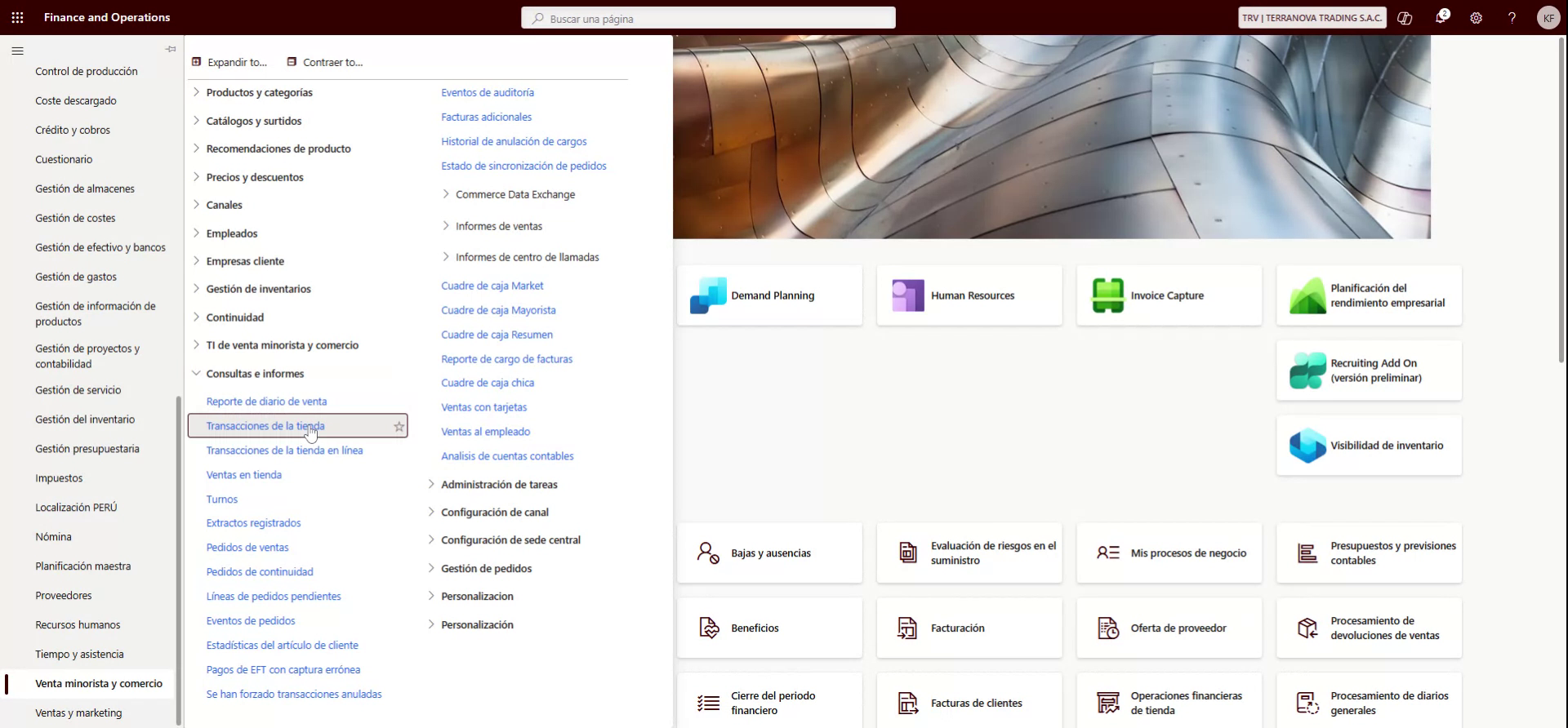
Task: Expand Gestión de inventarios group
Action: tap(196, 289)
